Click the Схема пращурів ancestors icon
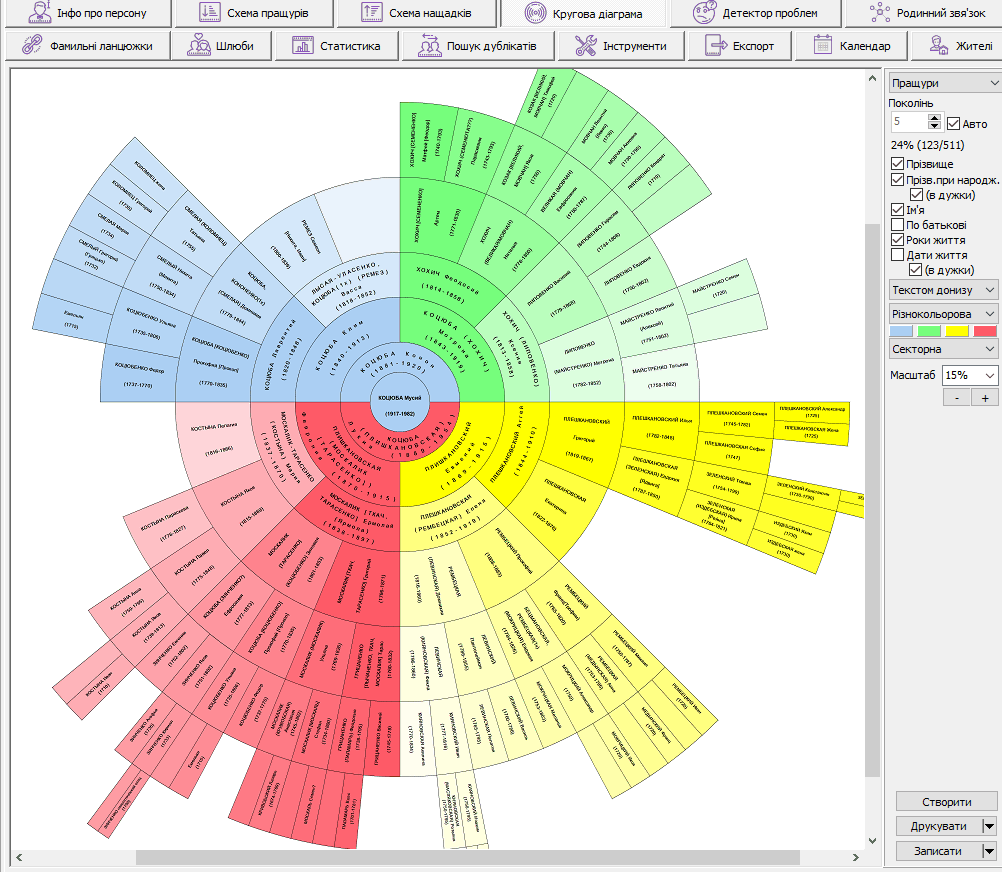The image size is (1002, 872). coord(210,13)
